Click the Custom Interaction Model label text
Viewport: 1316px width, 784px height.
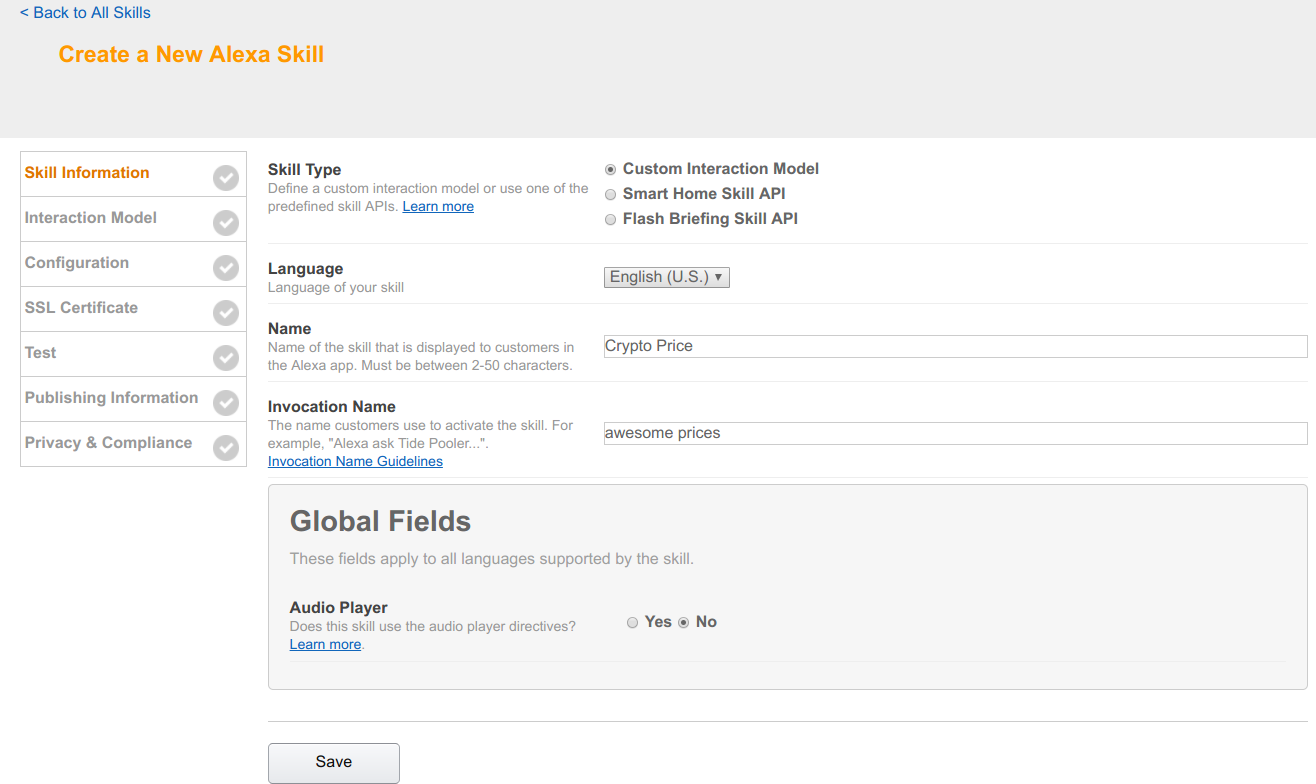721,169
